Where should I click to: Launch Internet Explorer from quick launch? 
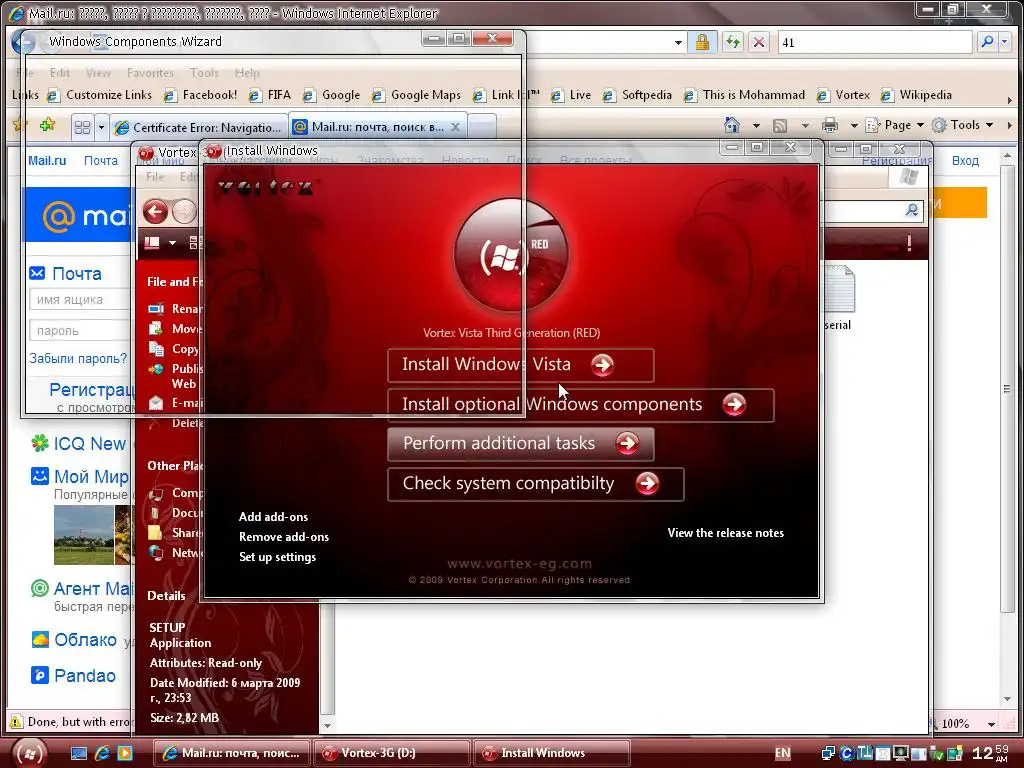(102, 753)
